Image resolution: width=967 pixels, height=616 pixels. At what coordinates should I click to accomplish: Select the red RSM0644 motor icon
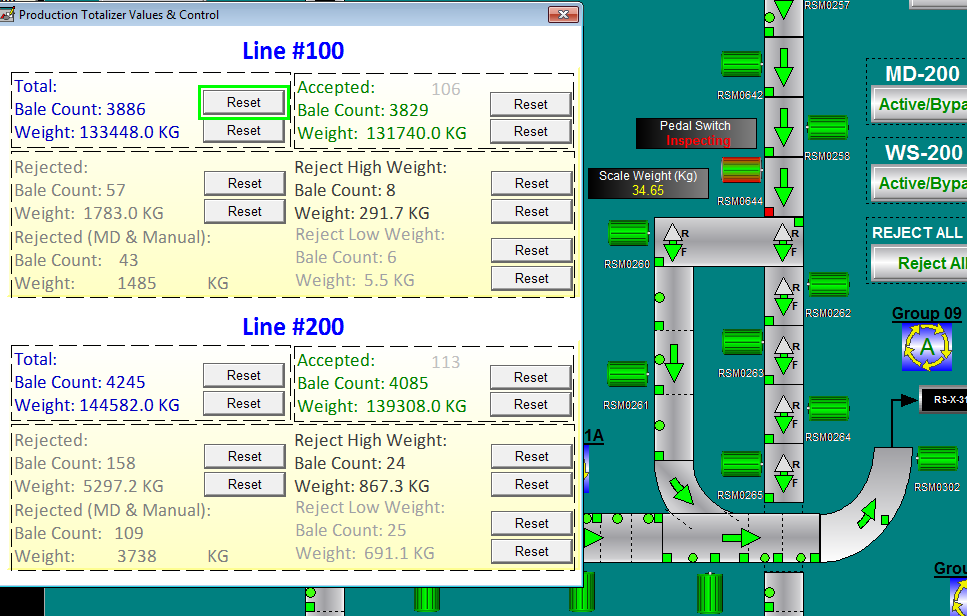click(742, 170)
